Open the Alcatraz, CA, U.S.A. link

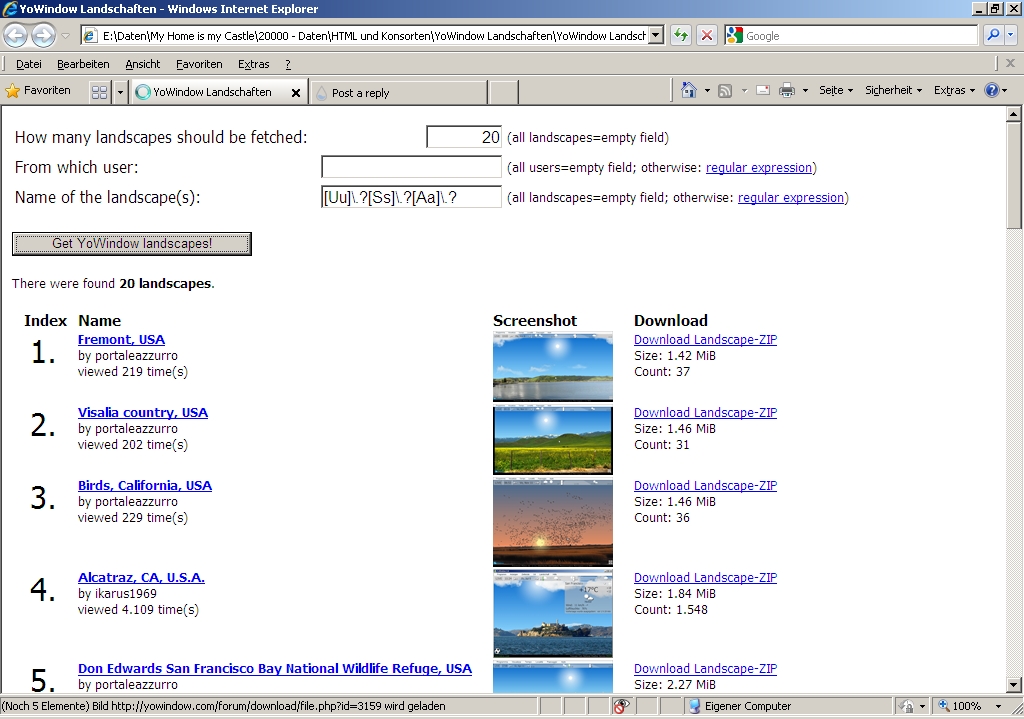(141, 577)
